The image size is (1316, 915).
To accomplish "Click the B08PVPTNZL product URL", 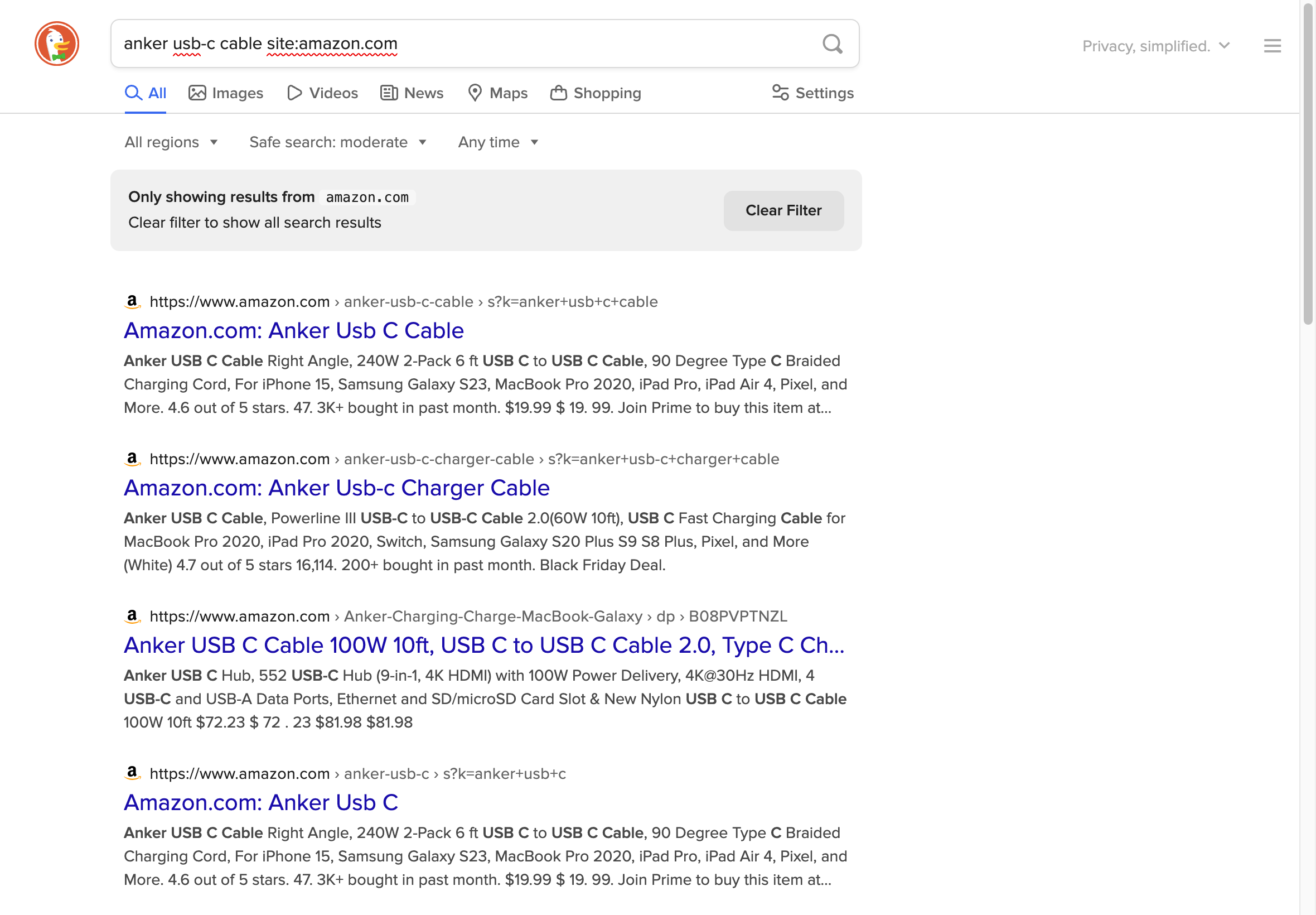I will coord(468,617).
